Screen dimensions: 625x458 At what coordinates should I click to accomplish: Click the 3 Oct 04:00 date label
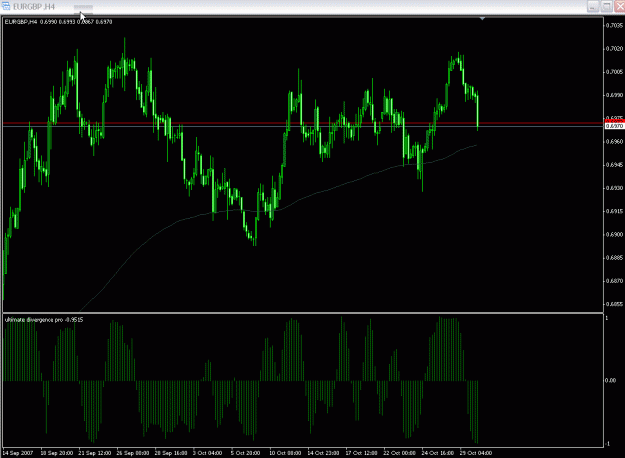point(207,453)
